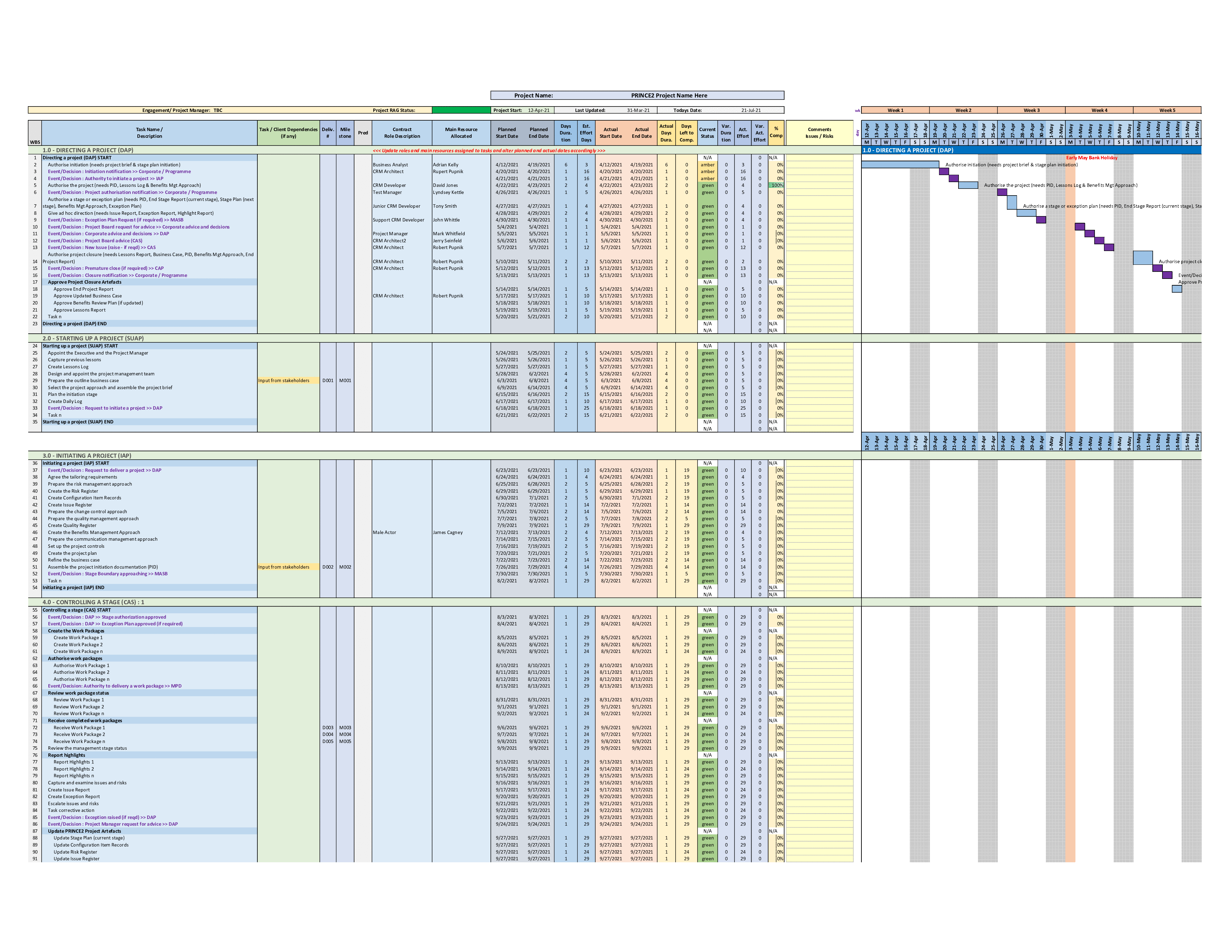The height and width of the screenshot is (952, 1232).
Task: Click the 'Report Highlights 2' task
Action: click(74, 769)
